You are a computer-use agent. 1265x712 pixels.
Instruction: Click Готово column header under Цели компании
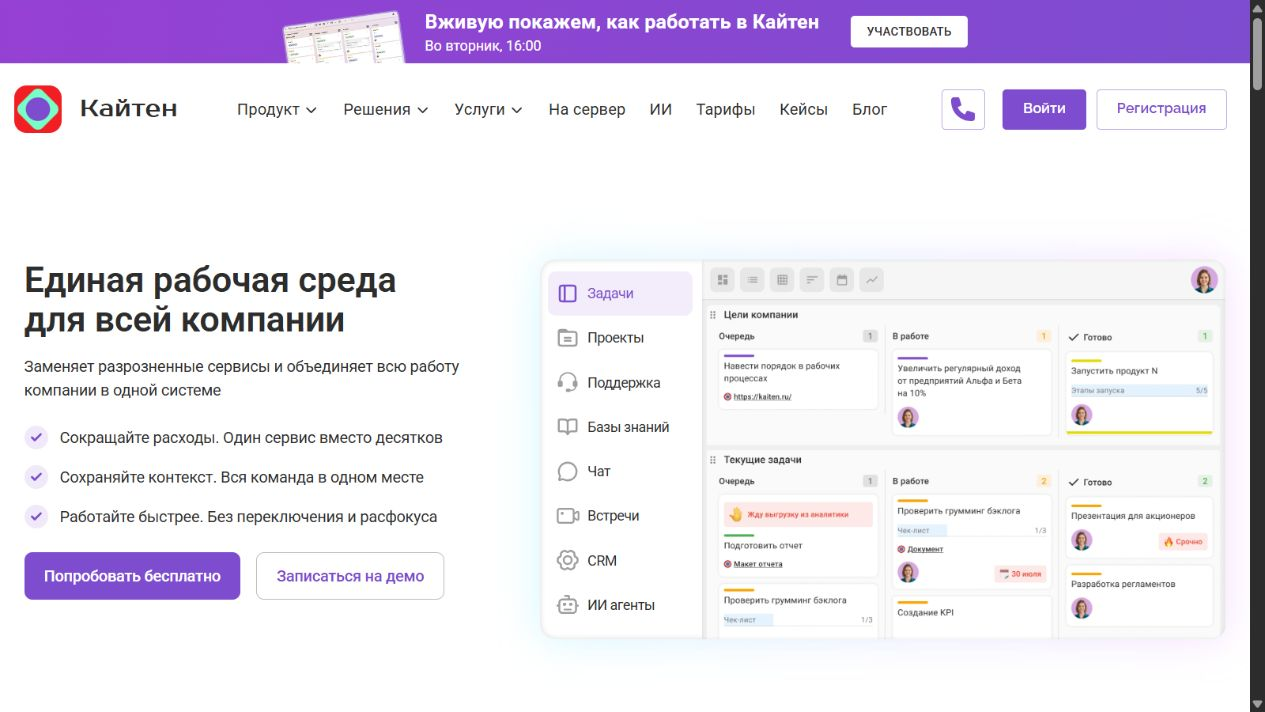point(1097,337)
